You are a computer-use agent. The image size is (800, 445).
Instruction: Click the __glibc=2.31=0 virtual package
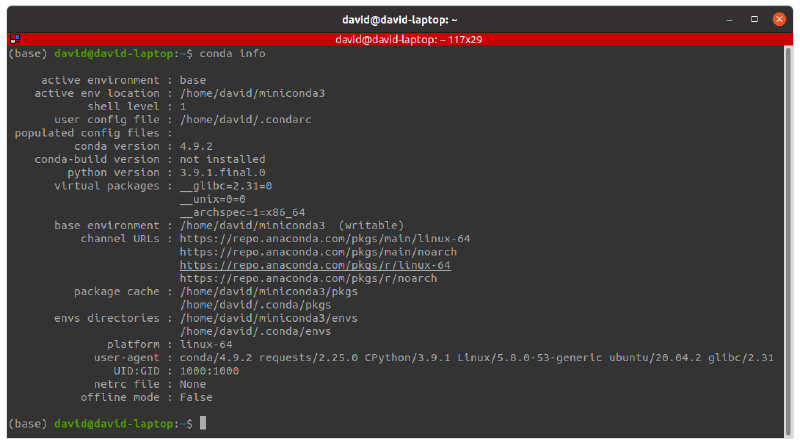[226, 186]
